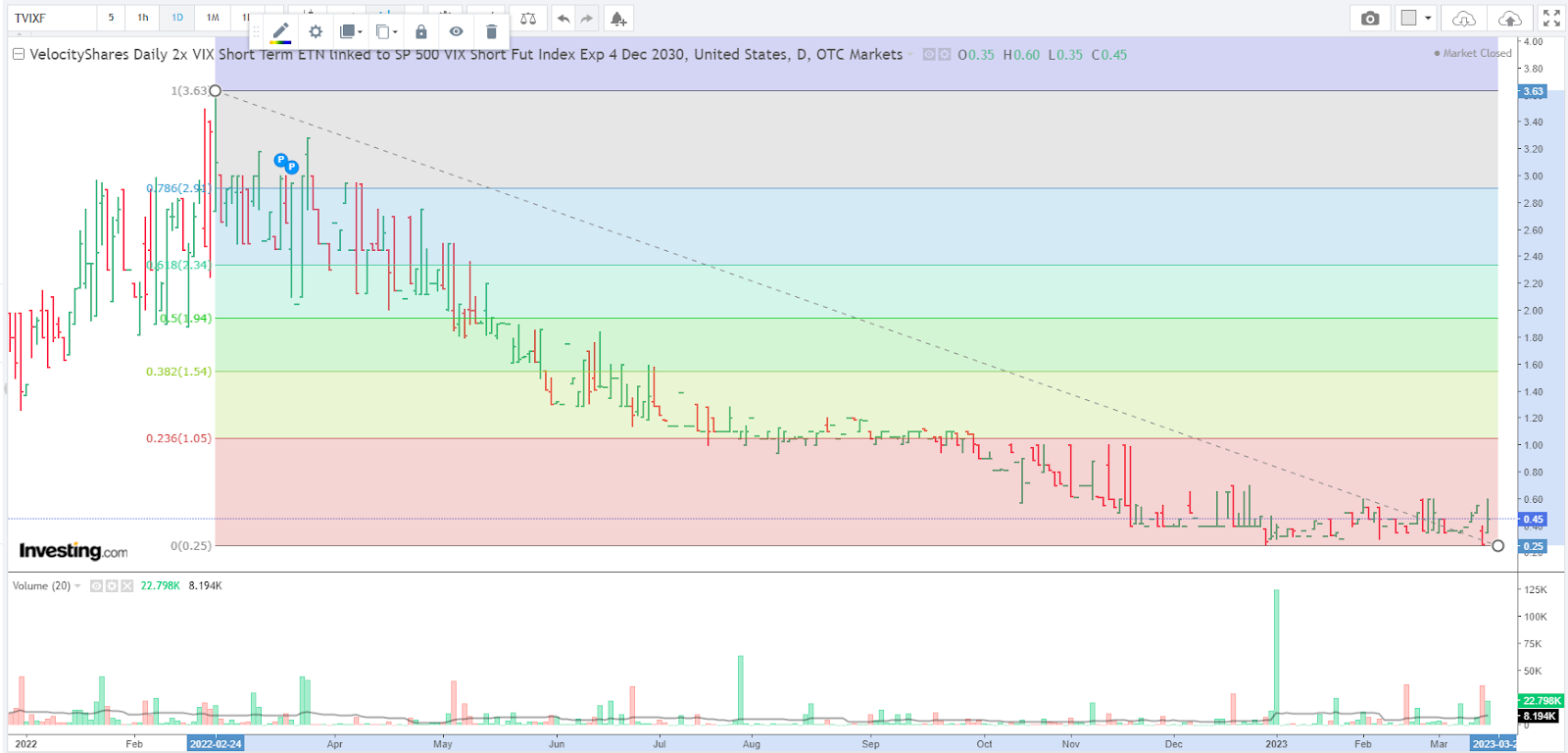
Task: Open drawing settings gear in floating toolbar
Action: [x=316, y=32]
